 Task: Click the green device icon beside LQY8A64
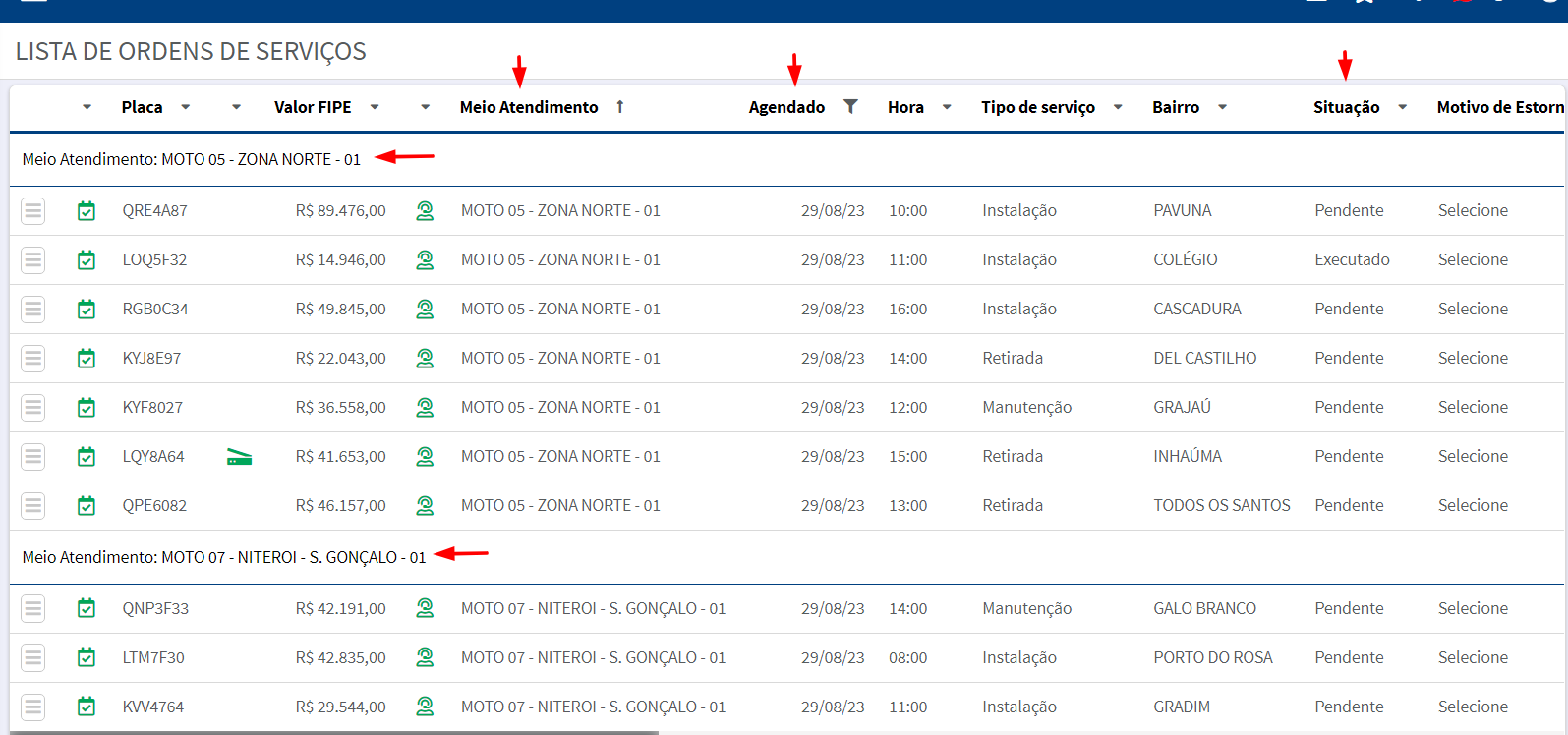point(239,456)
